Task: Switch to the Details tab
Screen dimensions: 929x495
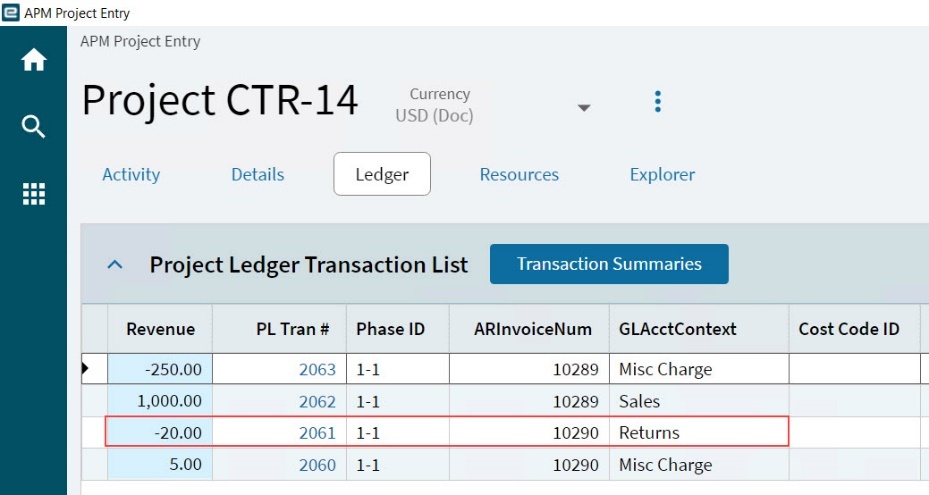Action: pyautogui.click(x=258, y=174)
